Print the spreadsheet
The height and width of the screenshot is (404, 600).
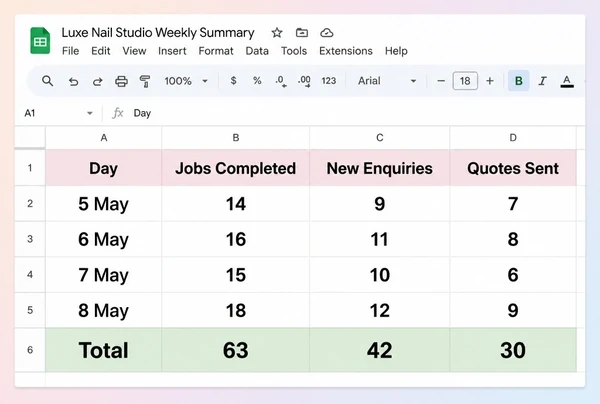(x=121, y=81)
